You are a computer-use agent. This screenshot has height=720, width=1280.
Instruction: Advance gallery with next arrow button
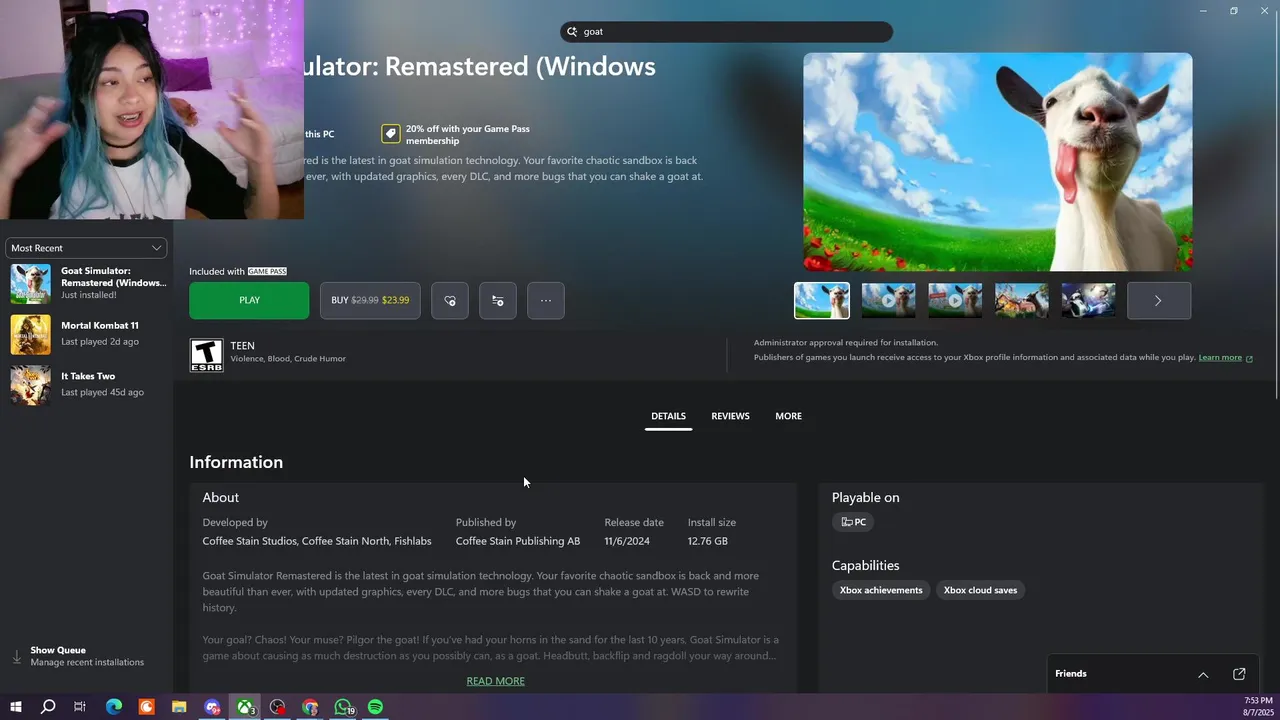(x=1158, y=300)
